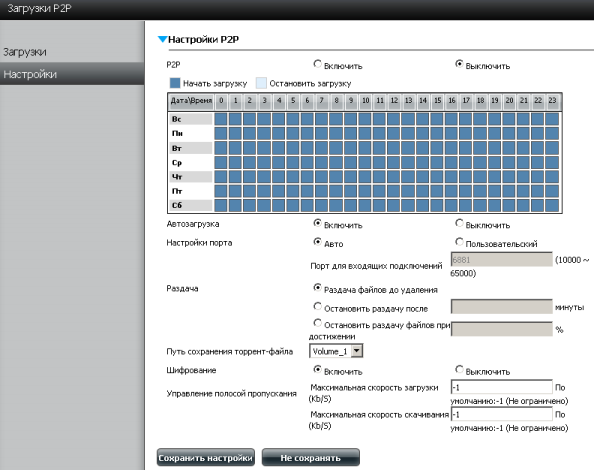This screenshot has width=594, height=470.
Task: Collapse the Настройки P2P section triangle
Action: point(163,39)
